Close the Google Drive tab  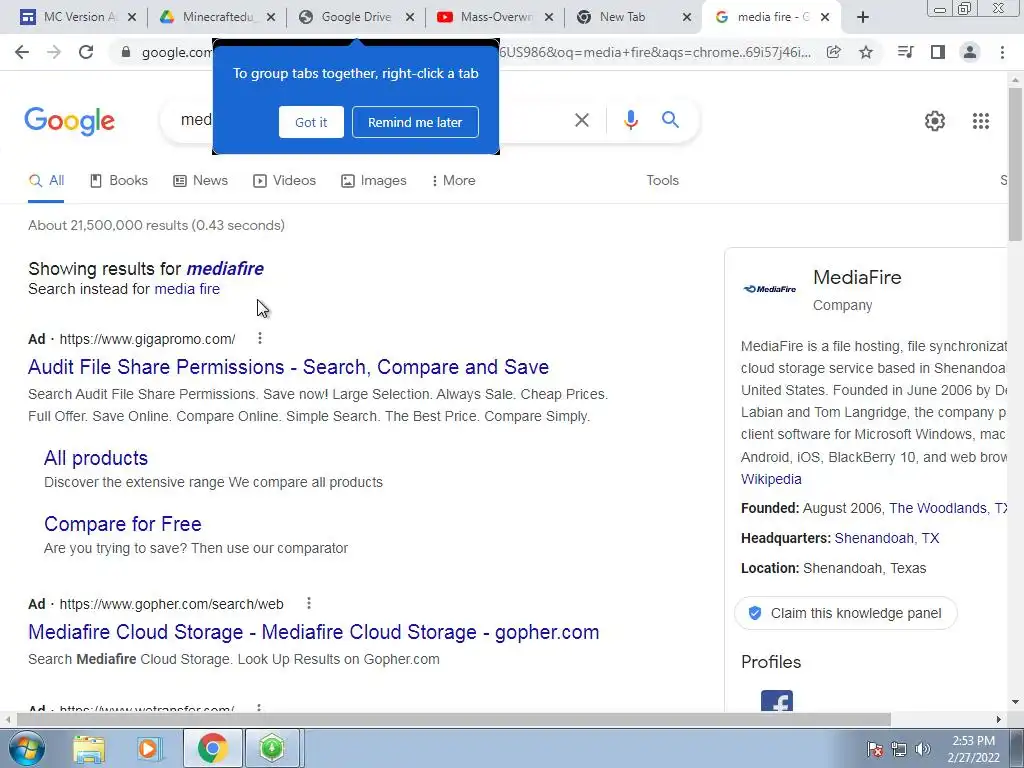coord(410,18)
